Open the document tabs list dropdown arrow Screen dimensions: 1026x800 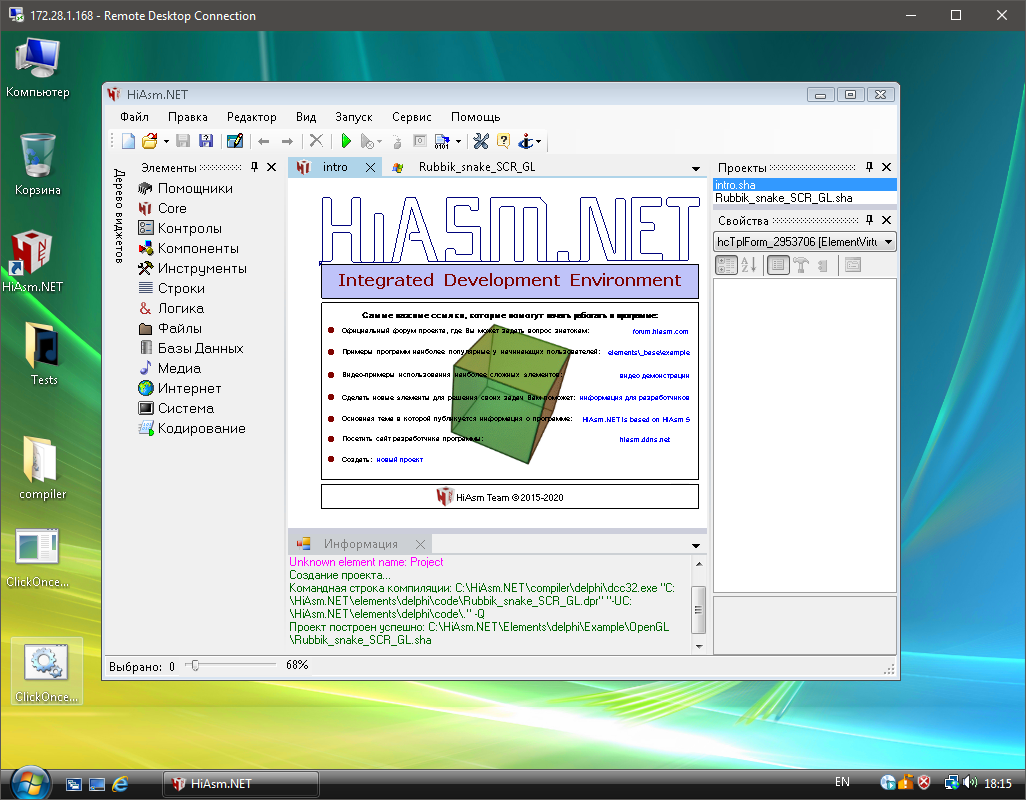pyautogui.click(x=695, y=168)
